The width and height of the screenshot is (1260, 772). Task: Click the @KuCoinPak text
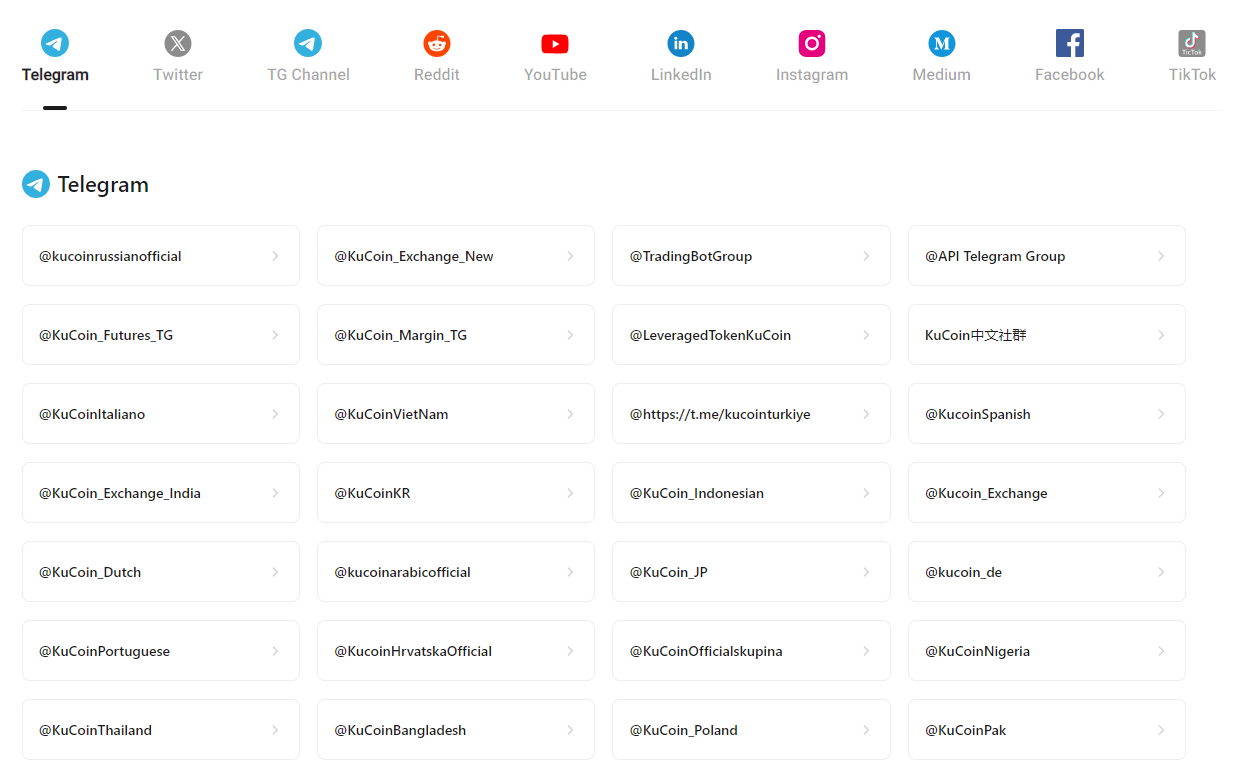[x=966, y=730]
